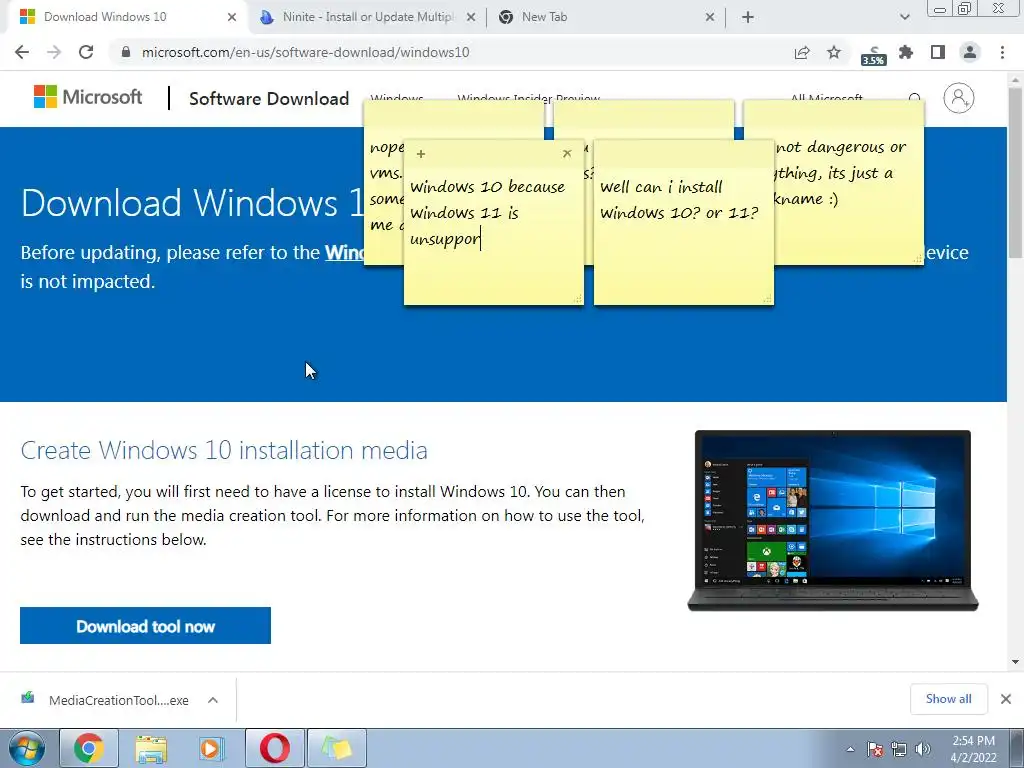1024x768 pixels.
Task: Click the Action Center flag icon
Action: point(875,749)
